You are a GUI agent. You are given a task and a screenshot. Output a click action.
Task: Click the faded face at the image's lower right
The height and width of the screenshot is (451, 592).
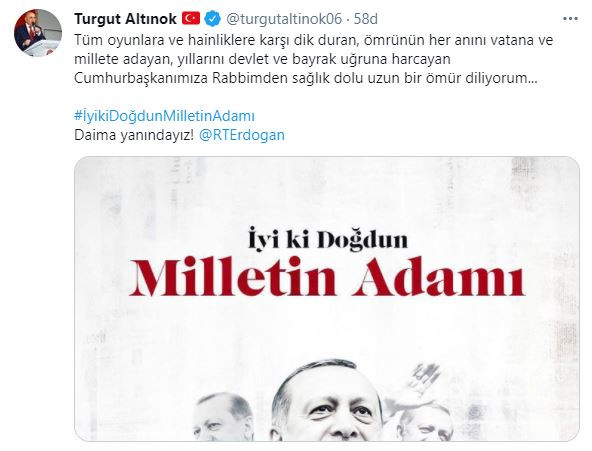tap(427, 423)
